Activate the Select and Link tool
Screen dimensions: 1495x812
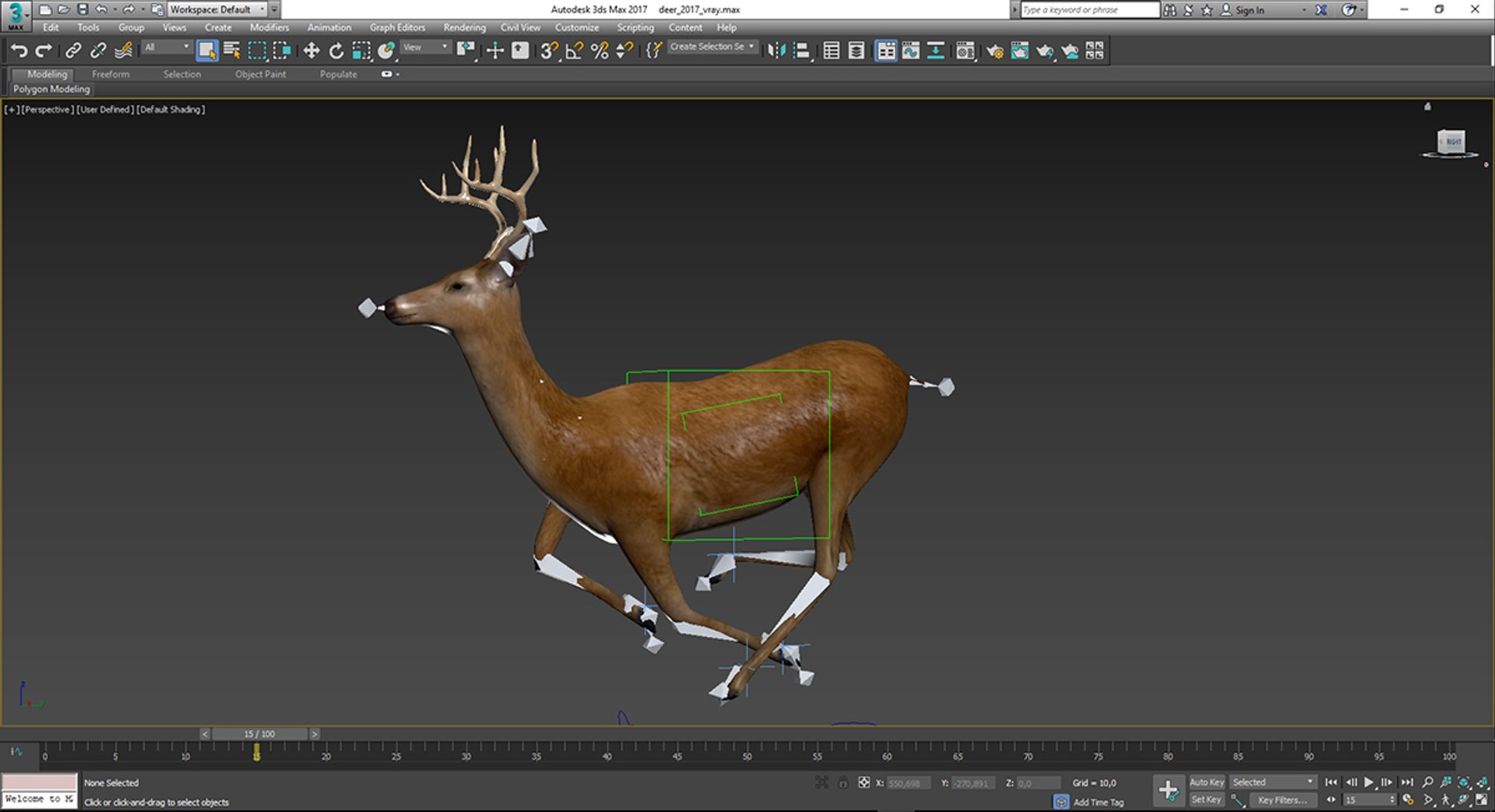pyautogui.click(x=73, y=51)
